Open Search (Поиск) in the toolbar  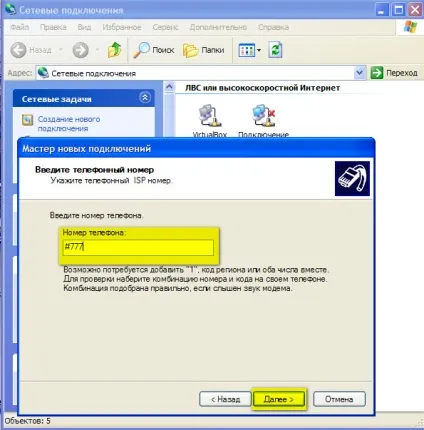click(154, 50)
